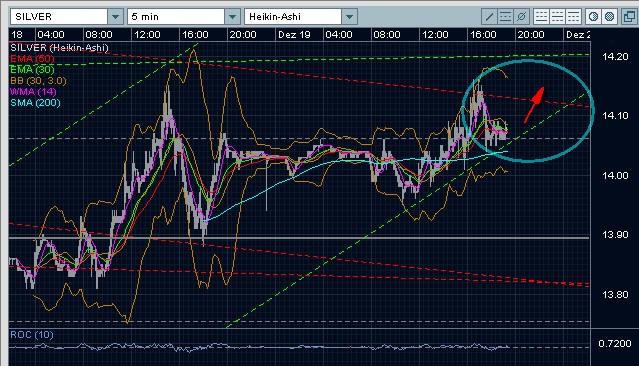Image resolution: width=639 pixels, height=366 pixels.
Task: Click the detach chart window icon
Action: click(630, 17)
